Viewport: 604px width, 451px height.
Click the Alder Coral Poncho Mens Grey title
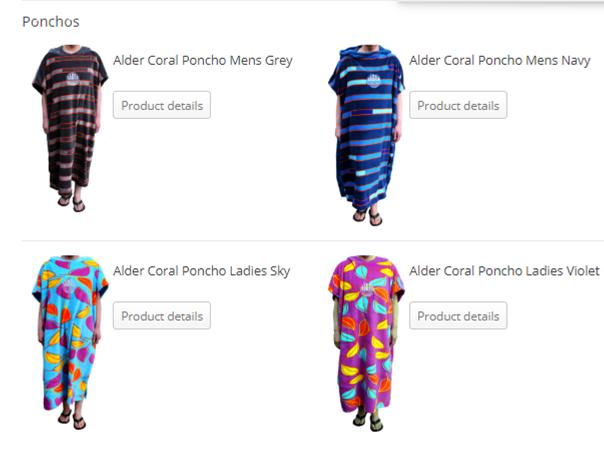(x=203, y=61)
